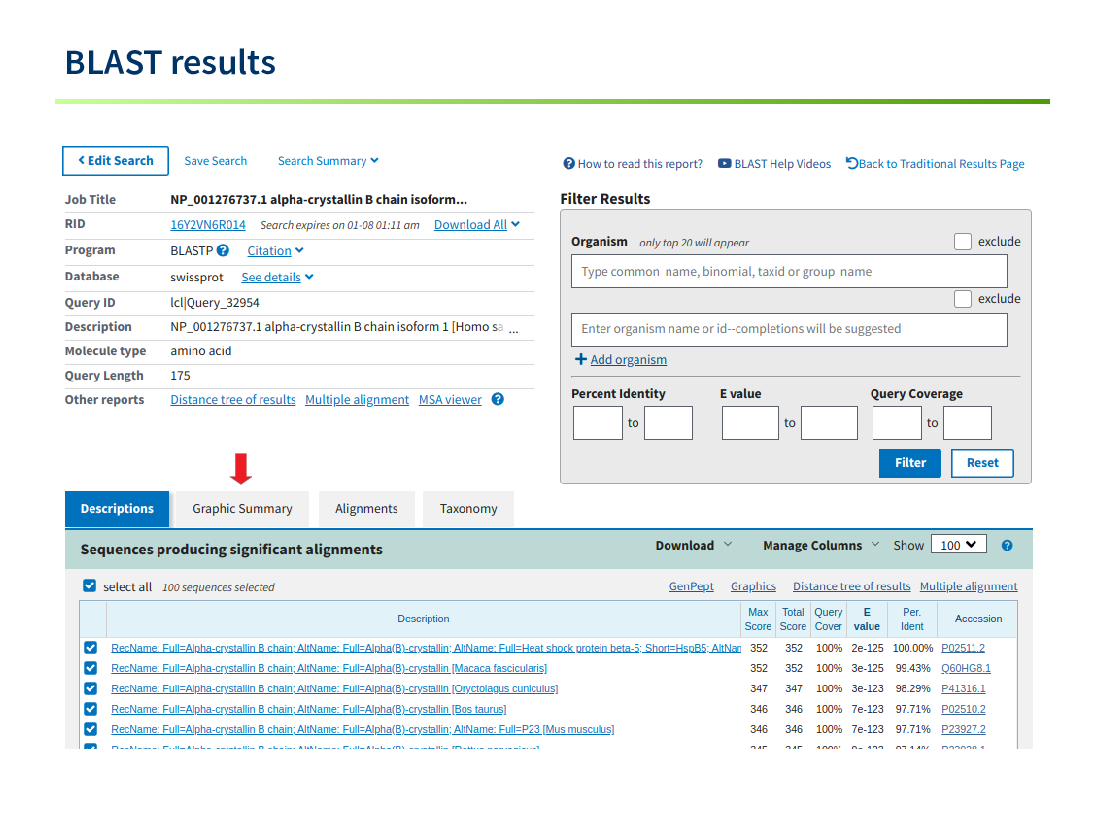The width and height of the screenshot is (1102, 827).
Task: Sort by the Query Cover column header
Action: pyautogui.click(x=828, y=619)
